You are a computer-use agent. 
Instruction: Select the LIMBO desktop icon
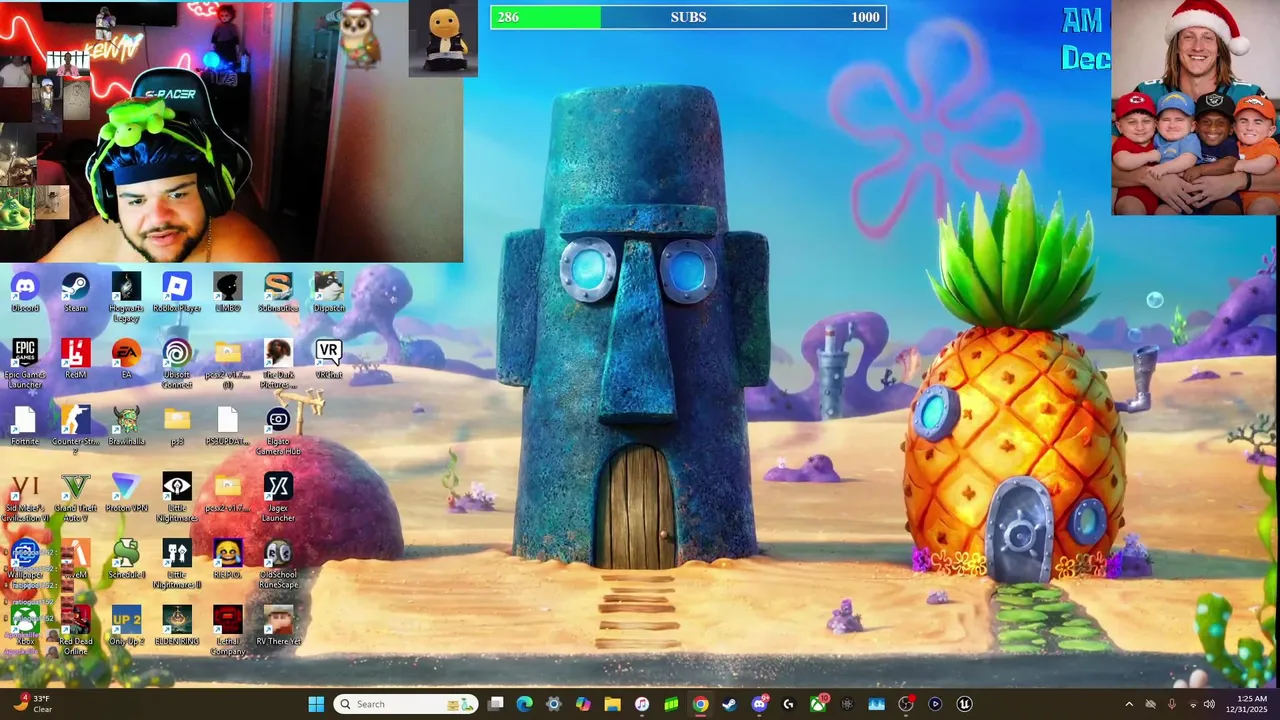pyautogui.click(x=227, y=292)
